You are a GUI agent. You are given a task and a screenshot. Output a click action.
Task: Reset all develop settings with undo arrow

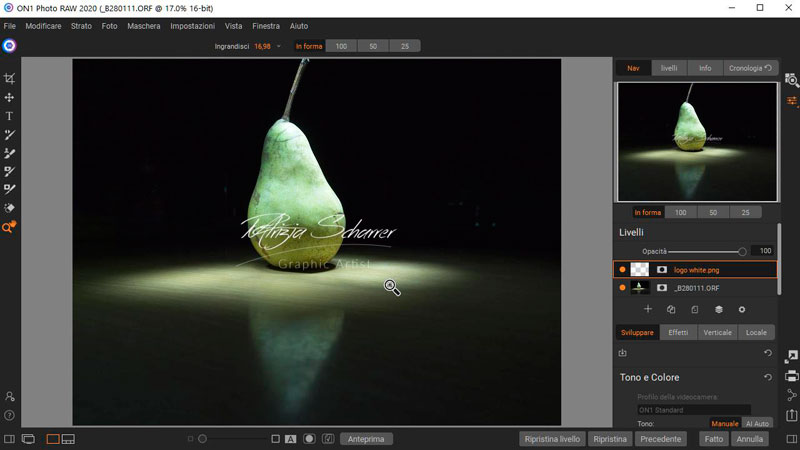(x=768, y=353)
